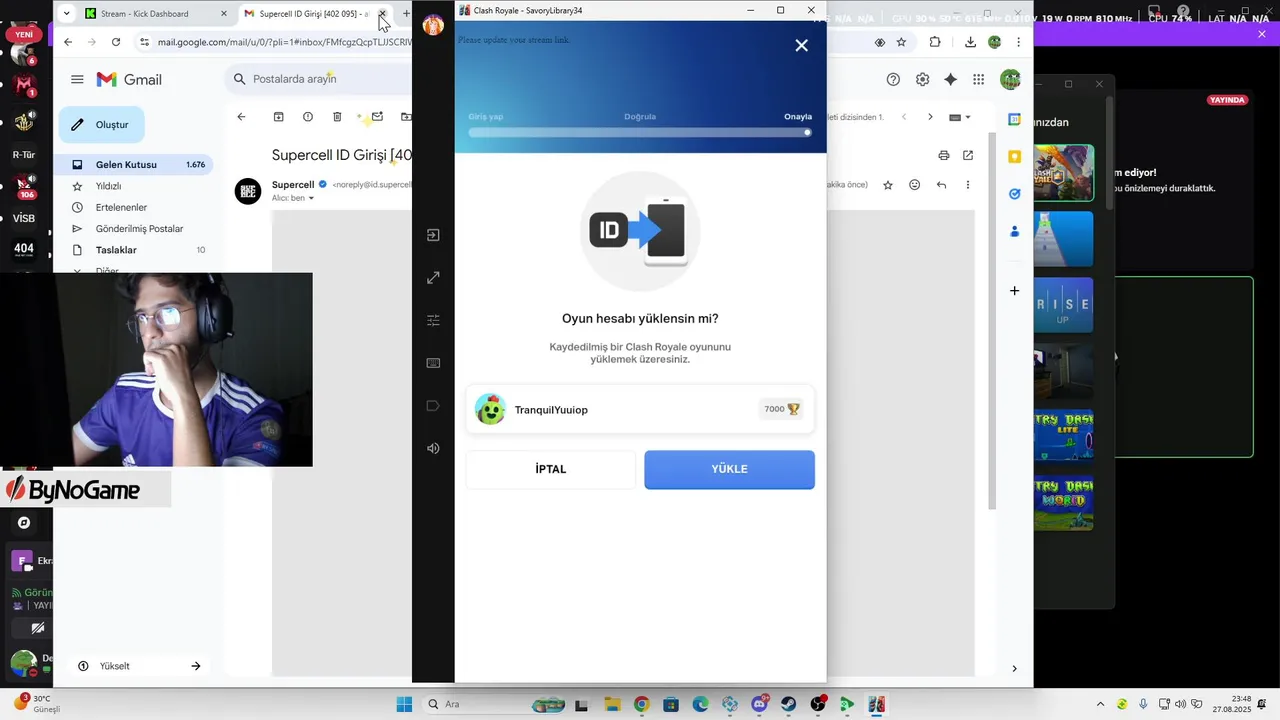
Task: Open Gmail settings gear
Action: click(922, 79)
